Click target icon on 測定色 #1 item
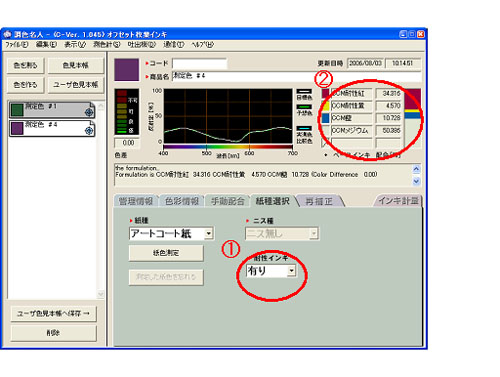The width and height of the screenshot is (500, 377). point(89,112)
